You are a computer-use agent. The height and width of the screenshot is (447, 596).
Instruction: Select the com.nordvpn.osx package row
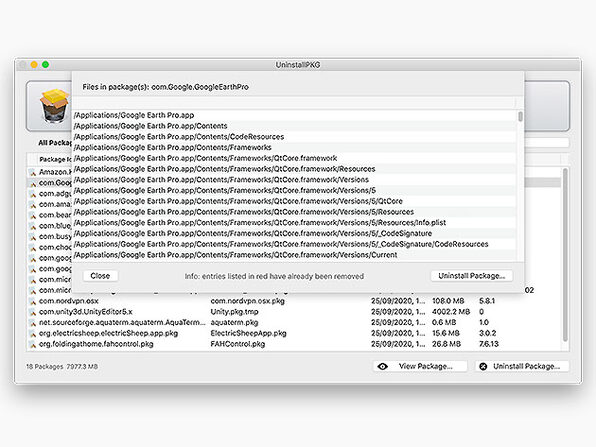point(294,301)
